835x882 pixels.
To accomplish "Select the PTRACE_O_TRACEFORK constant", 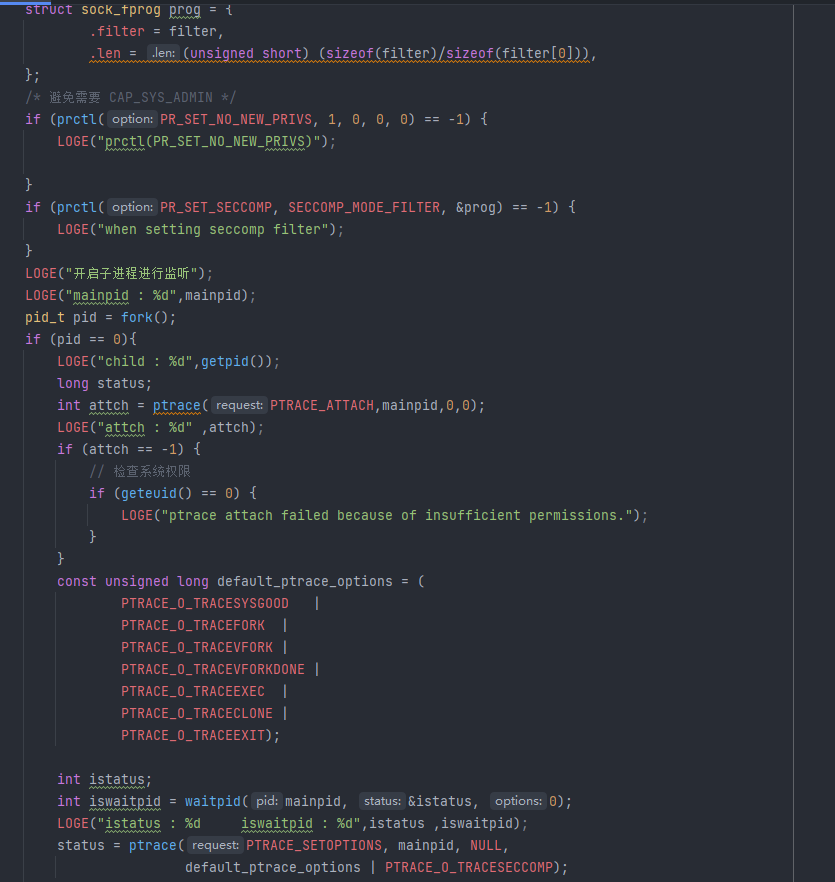I will click(193, 626).
